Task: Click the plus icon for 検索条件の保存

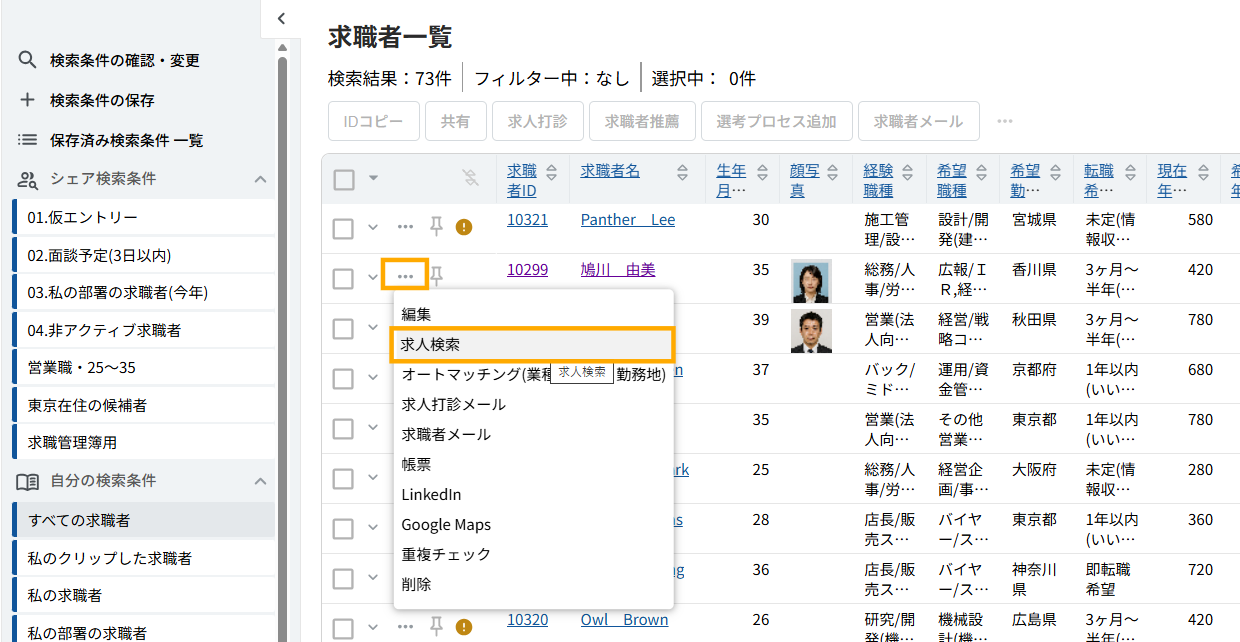Action: click(x=27, y=100)
